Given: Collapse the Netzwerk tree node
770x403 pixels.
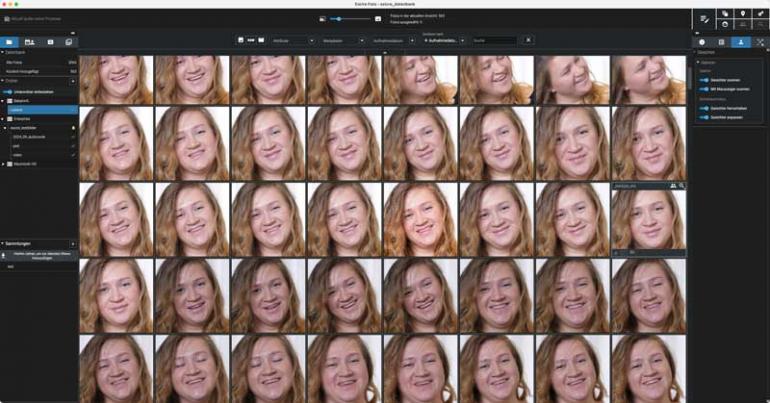Looking at the screenshot, I should tap(2, 101).
